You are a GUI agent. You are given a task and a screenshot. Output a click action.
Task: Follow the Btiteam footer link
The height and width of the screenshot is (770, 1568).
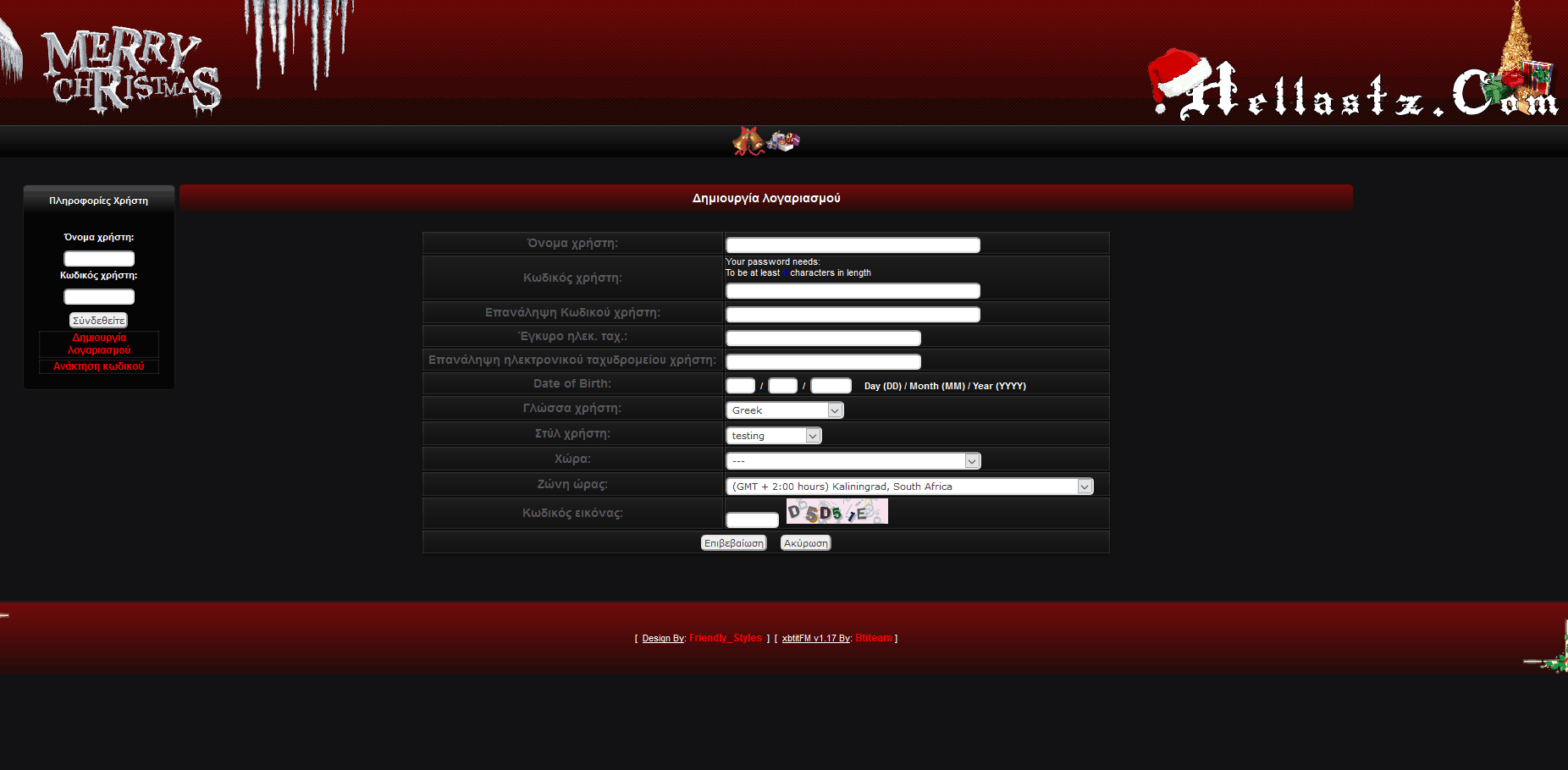point(874,638)
